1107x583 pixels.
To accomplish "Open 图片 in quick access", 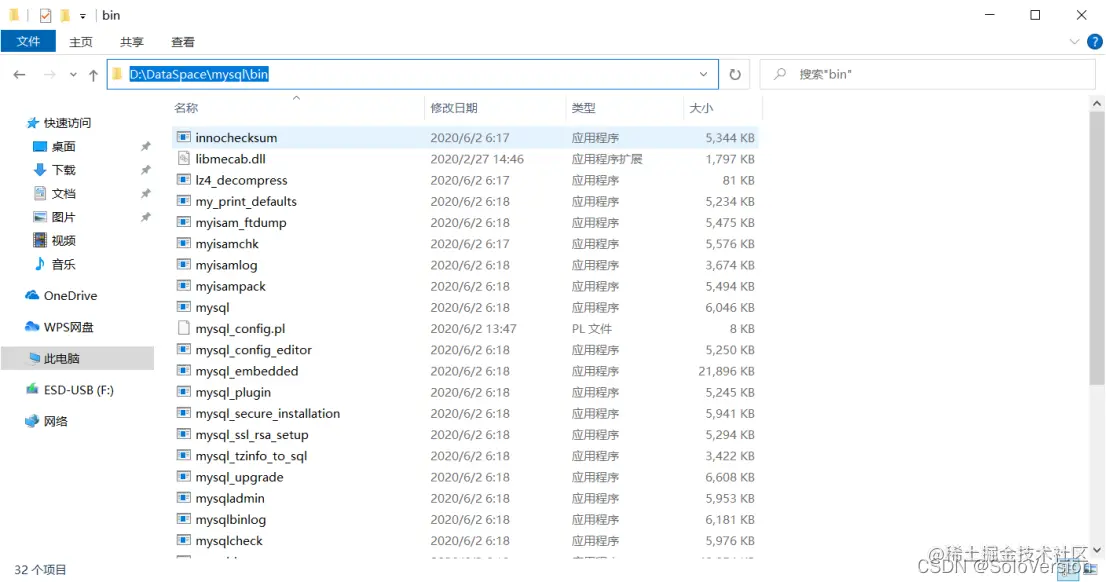I will (x=63, y=217).
